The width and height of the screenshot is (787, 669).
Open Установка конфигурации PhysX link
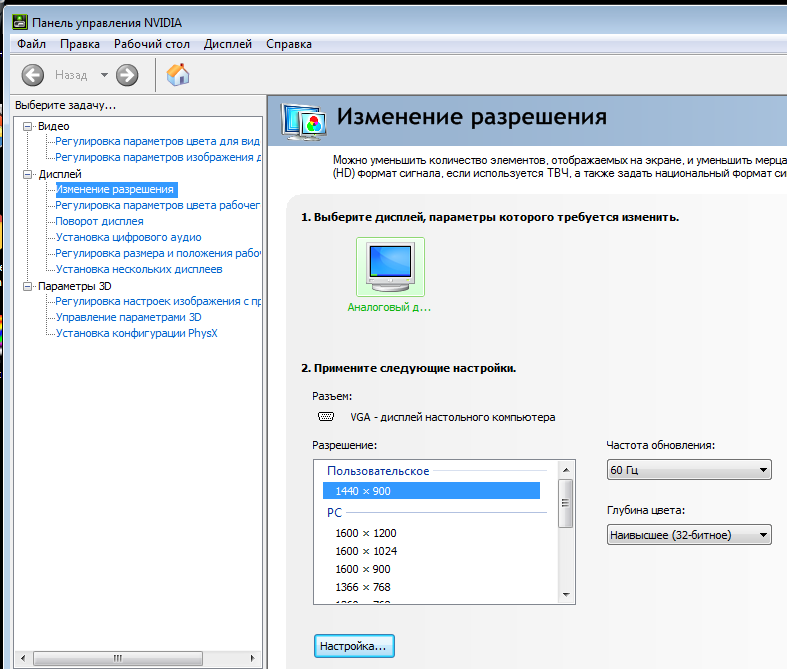coord(136,333)
